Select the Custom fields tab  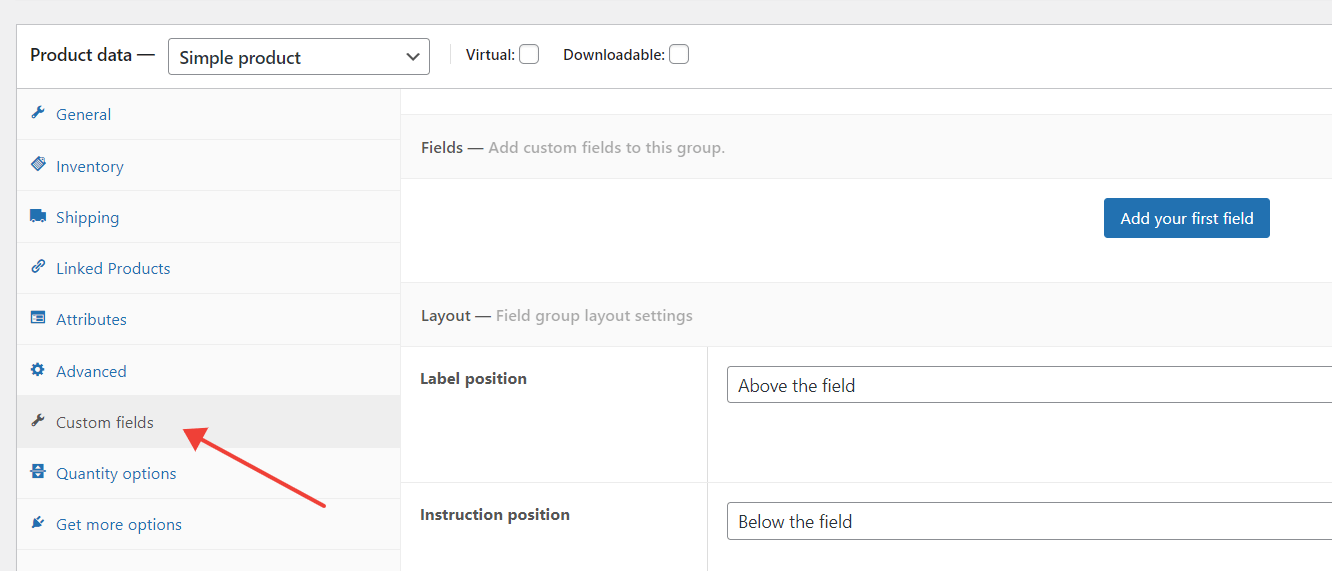point(208,422)
